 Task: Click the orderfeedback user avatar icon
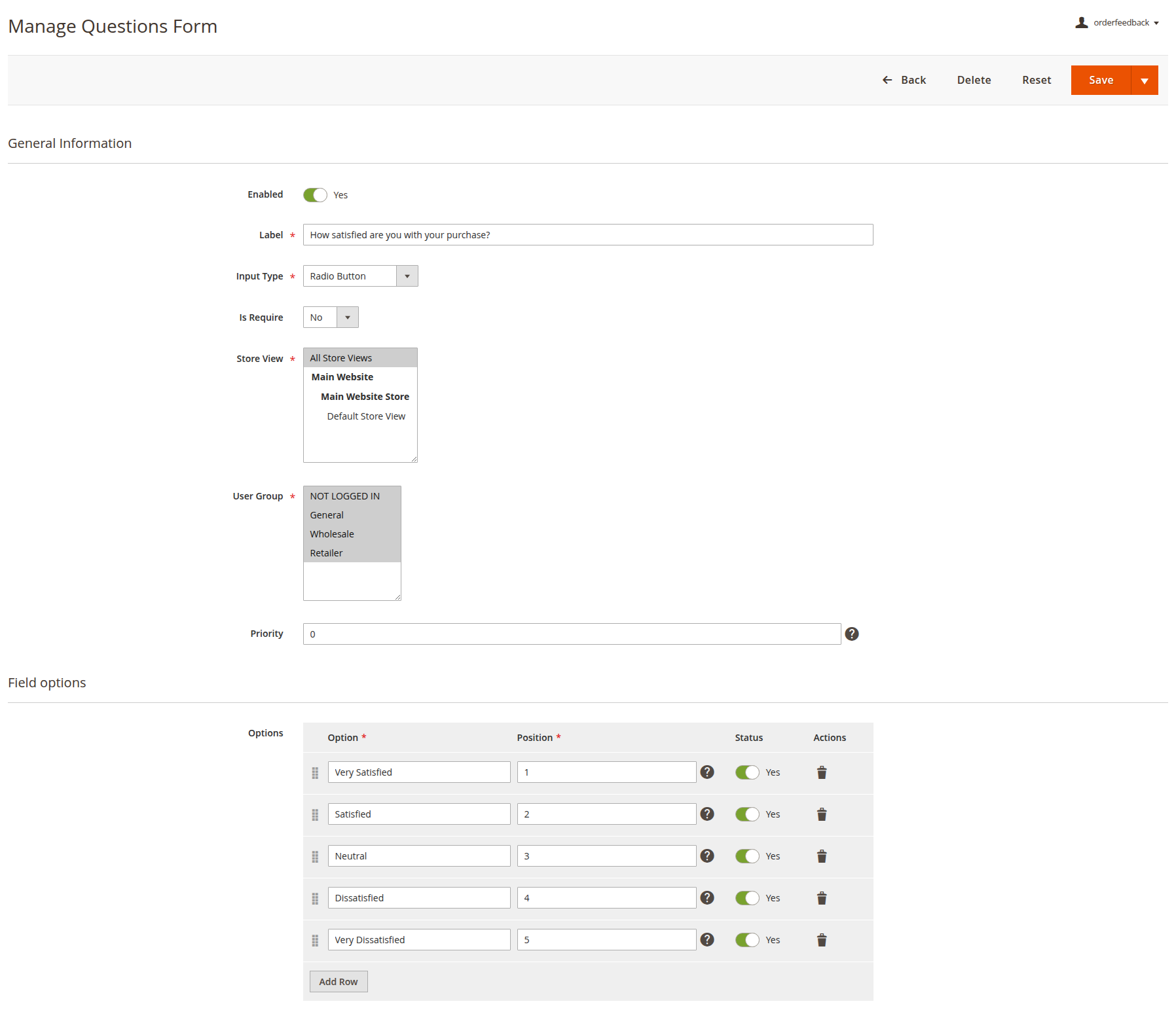pos(1082,23)
